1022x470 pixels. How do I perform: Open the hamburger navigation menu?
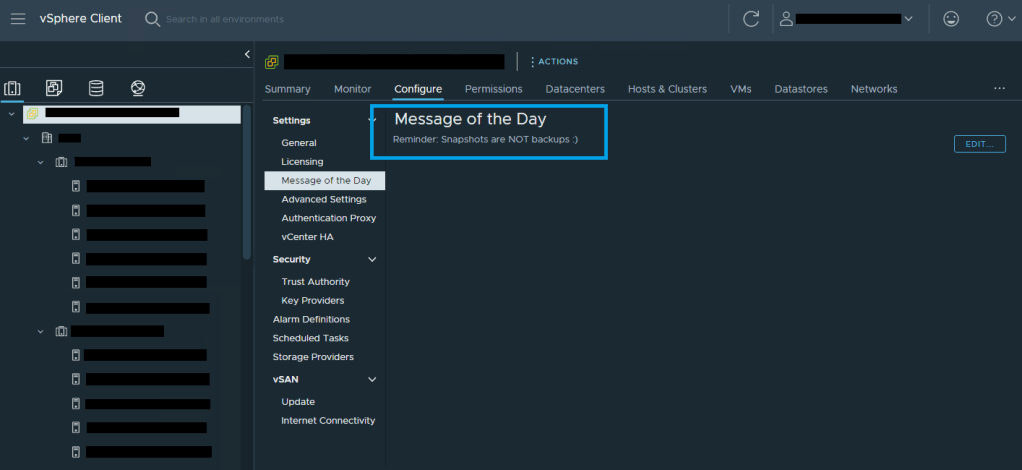point(18,19)
